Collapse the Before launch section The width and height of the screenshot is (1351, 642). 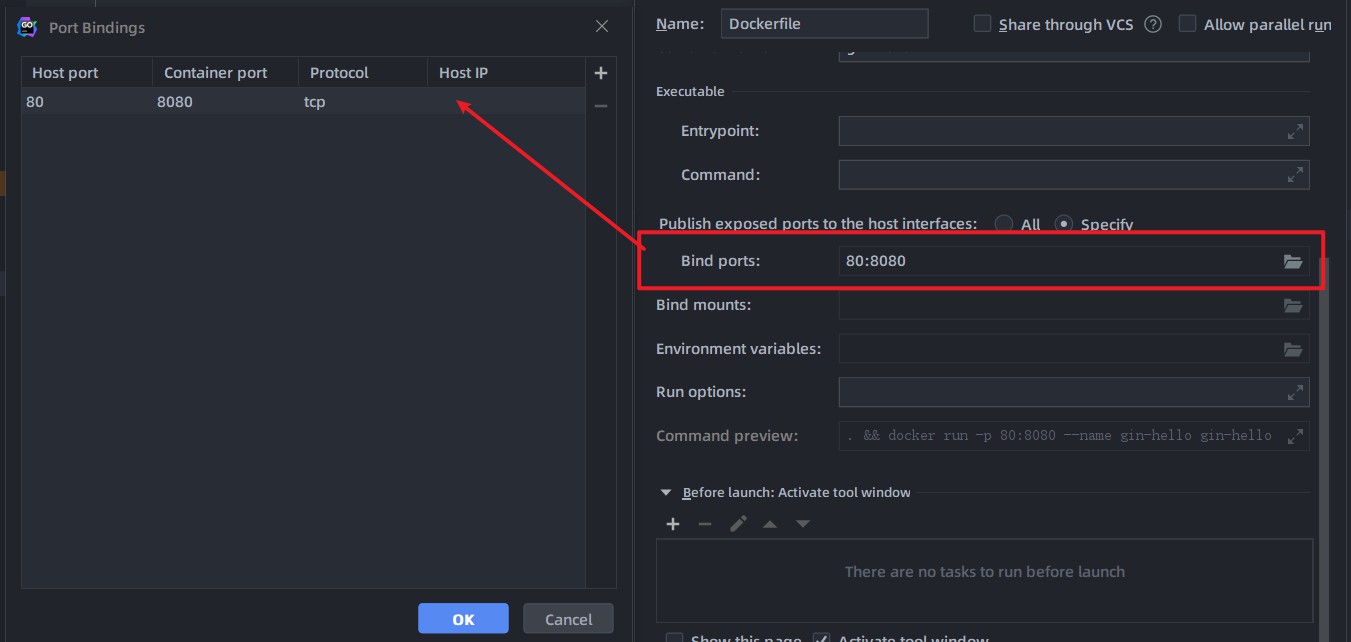(x=666, y=492)
